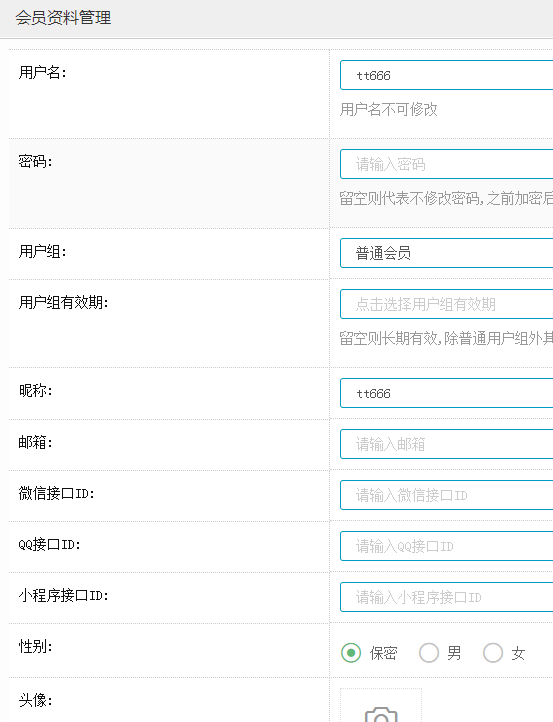This screenshot has width=553, height=722.
Task: Click the 请输入小程序接口ID input field
Action: (x=446, y=597)
